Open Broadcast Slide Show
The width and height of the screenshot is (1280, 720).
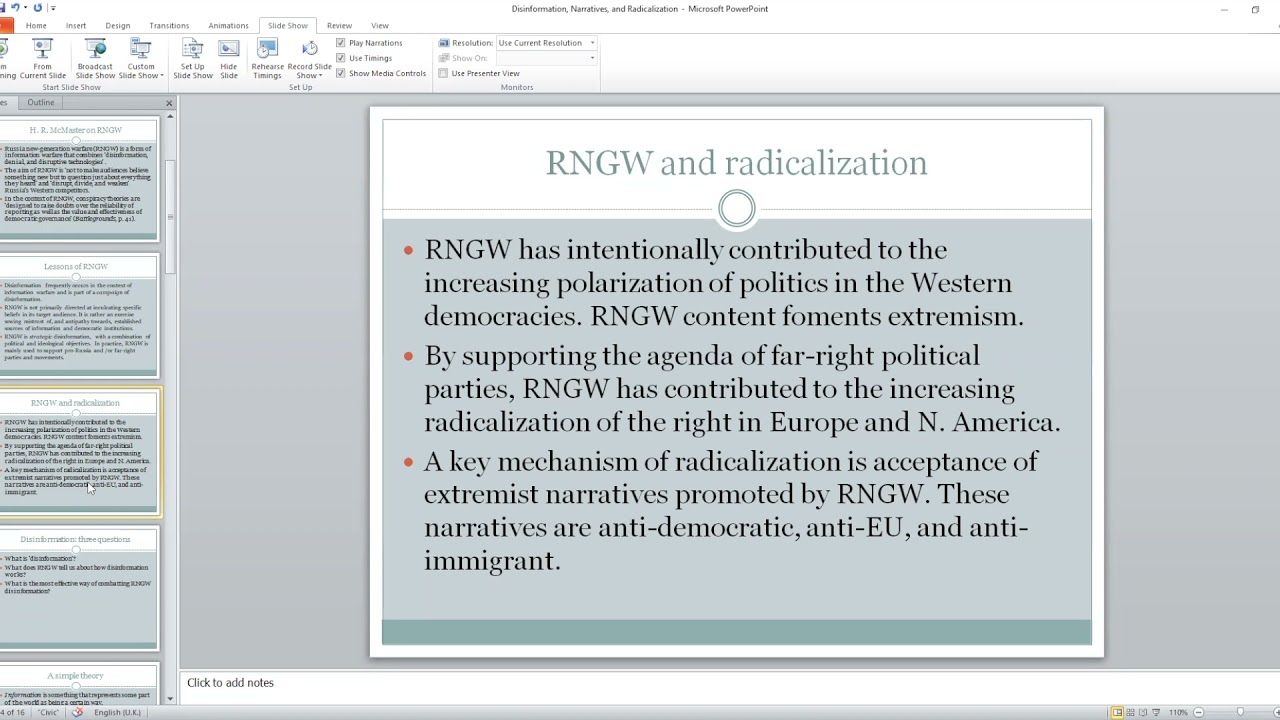95,59
